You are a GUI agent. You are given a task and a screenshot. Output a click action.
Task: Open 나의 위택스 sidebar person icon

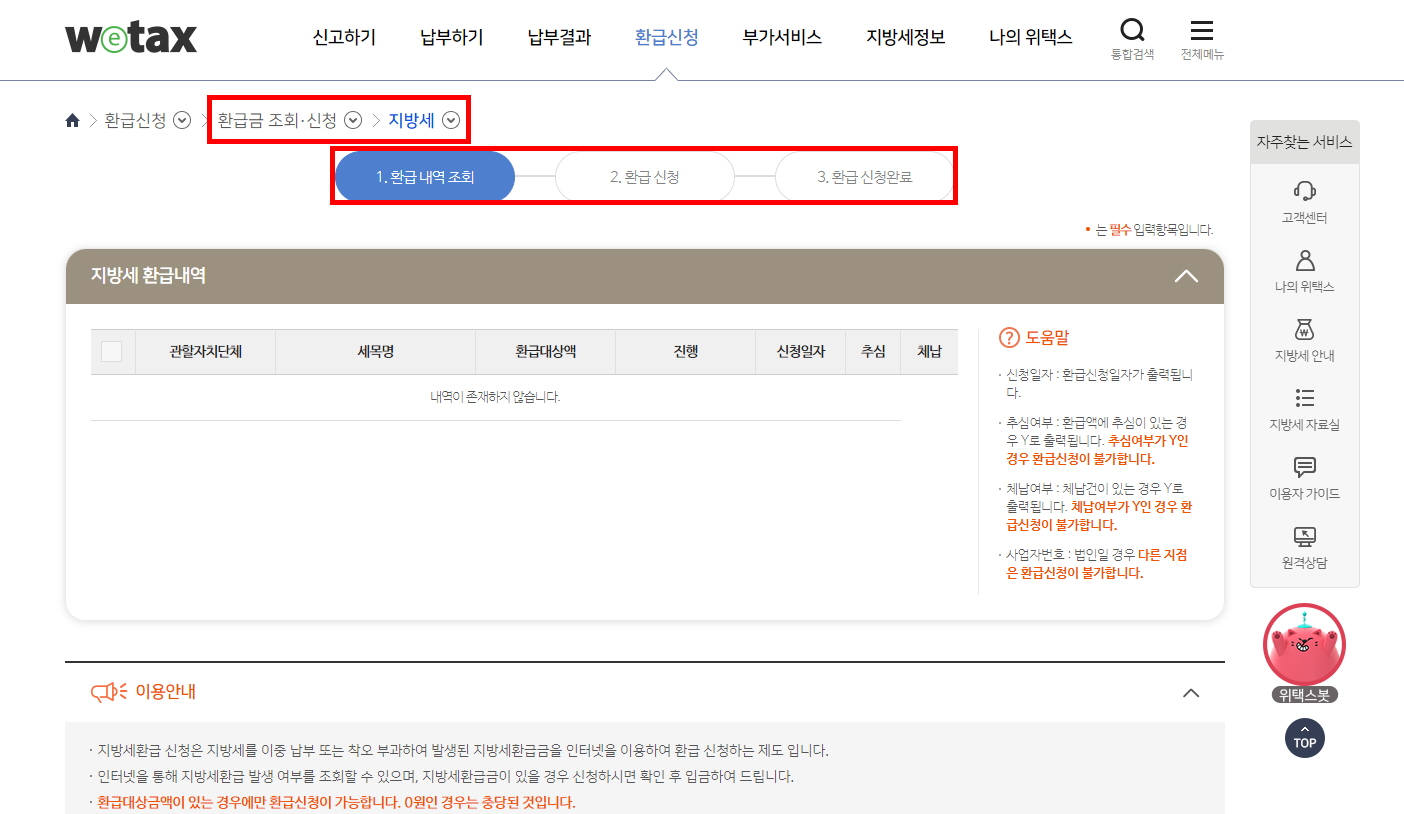pos(1304,260)
